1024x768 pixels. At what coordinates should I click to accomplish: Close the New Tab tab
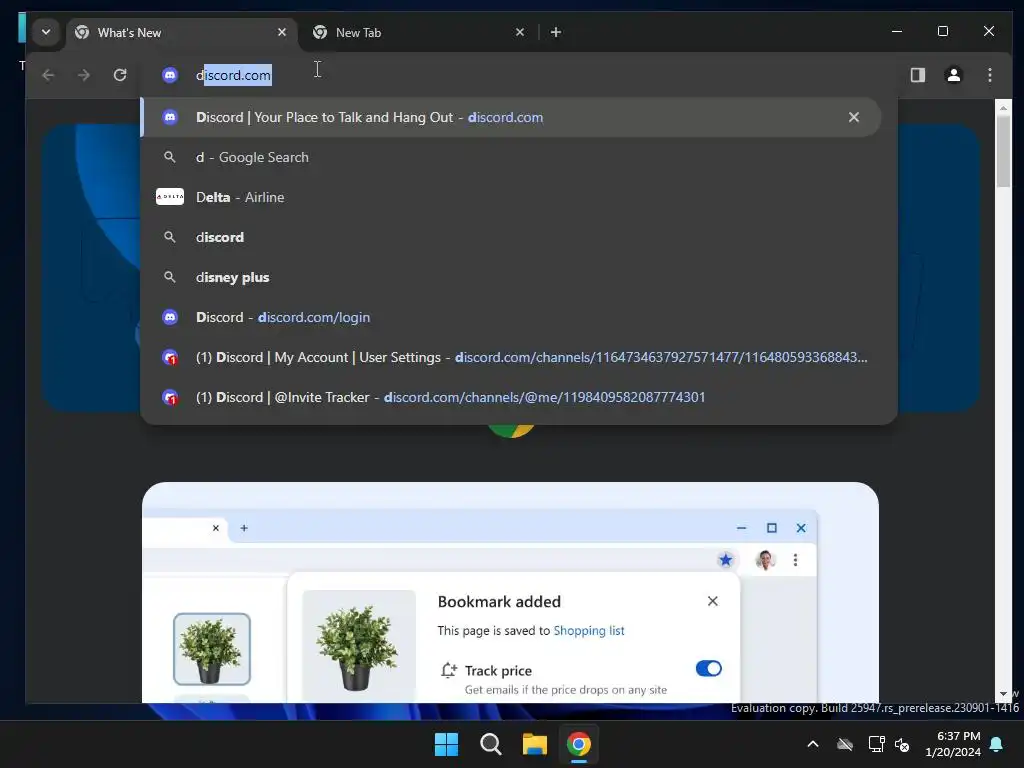point(520,32)
